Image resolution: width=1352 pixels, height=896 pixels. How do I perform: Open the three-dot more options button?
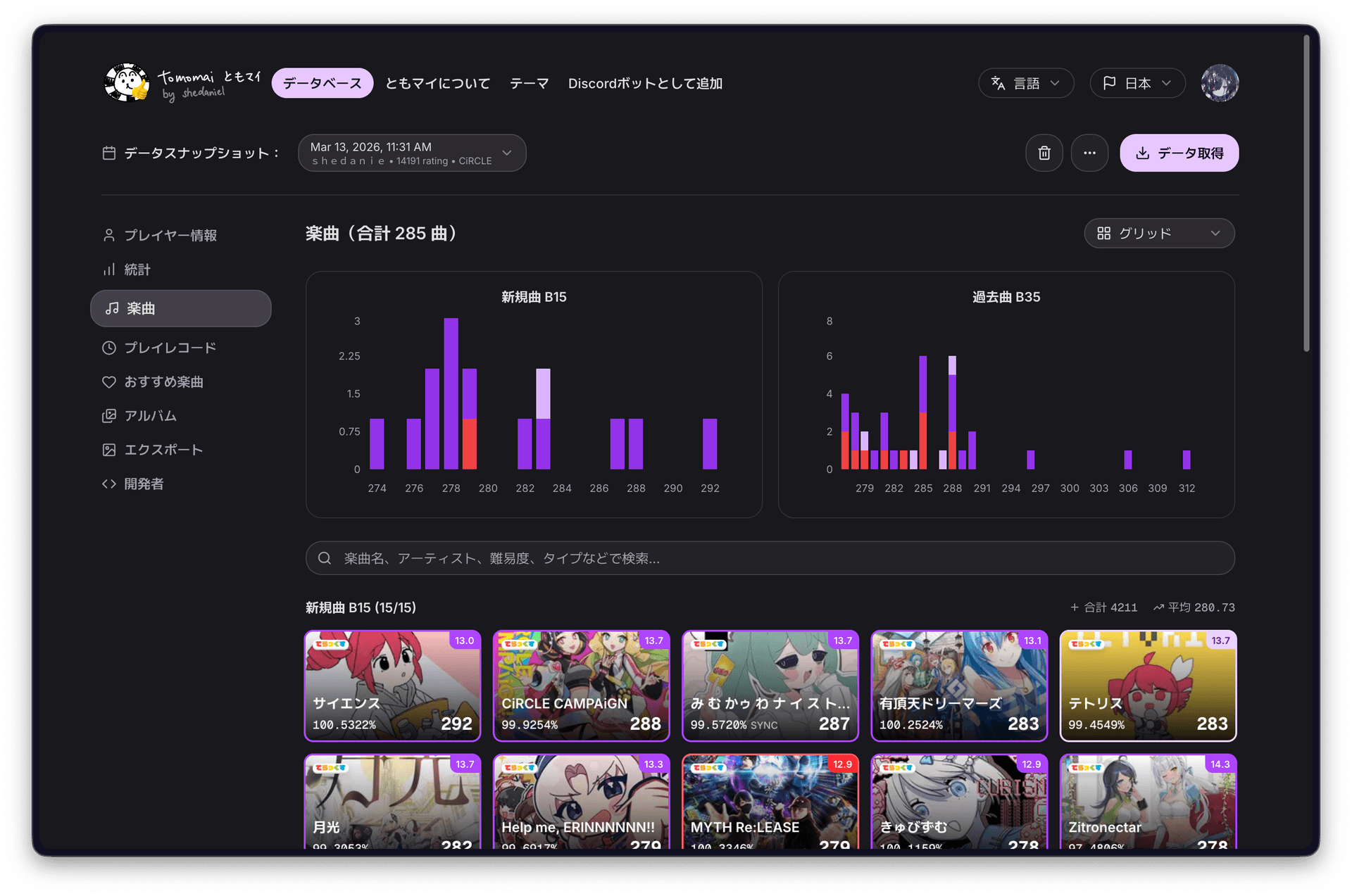[x=1089, y=153]
